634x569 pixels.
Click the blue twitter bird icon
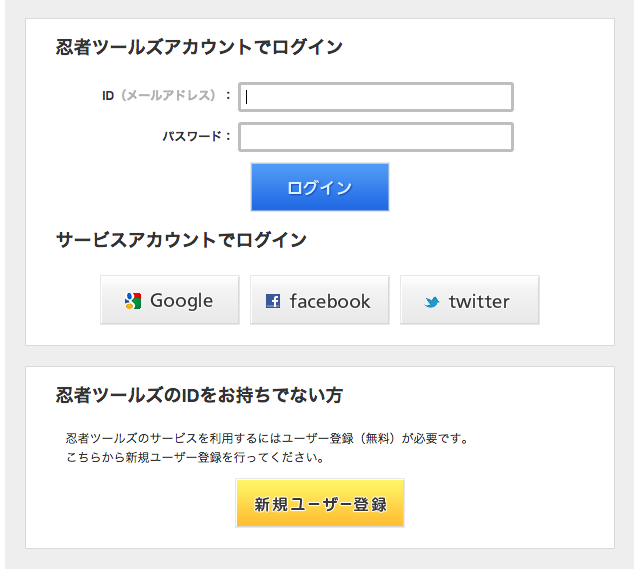click(432, 302)
